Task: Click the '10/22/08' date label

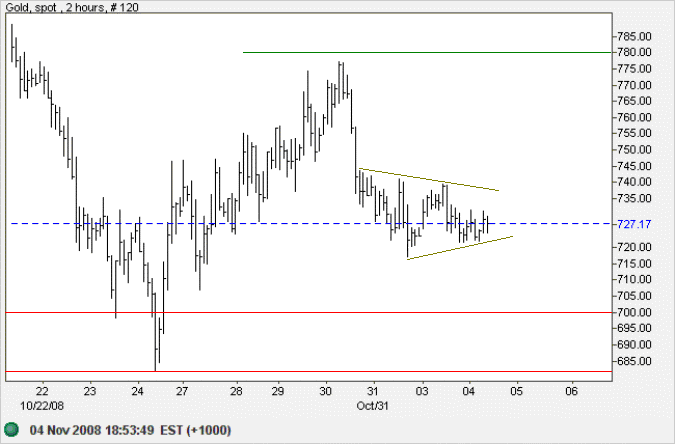Action: click(42, 406)
